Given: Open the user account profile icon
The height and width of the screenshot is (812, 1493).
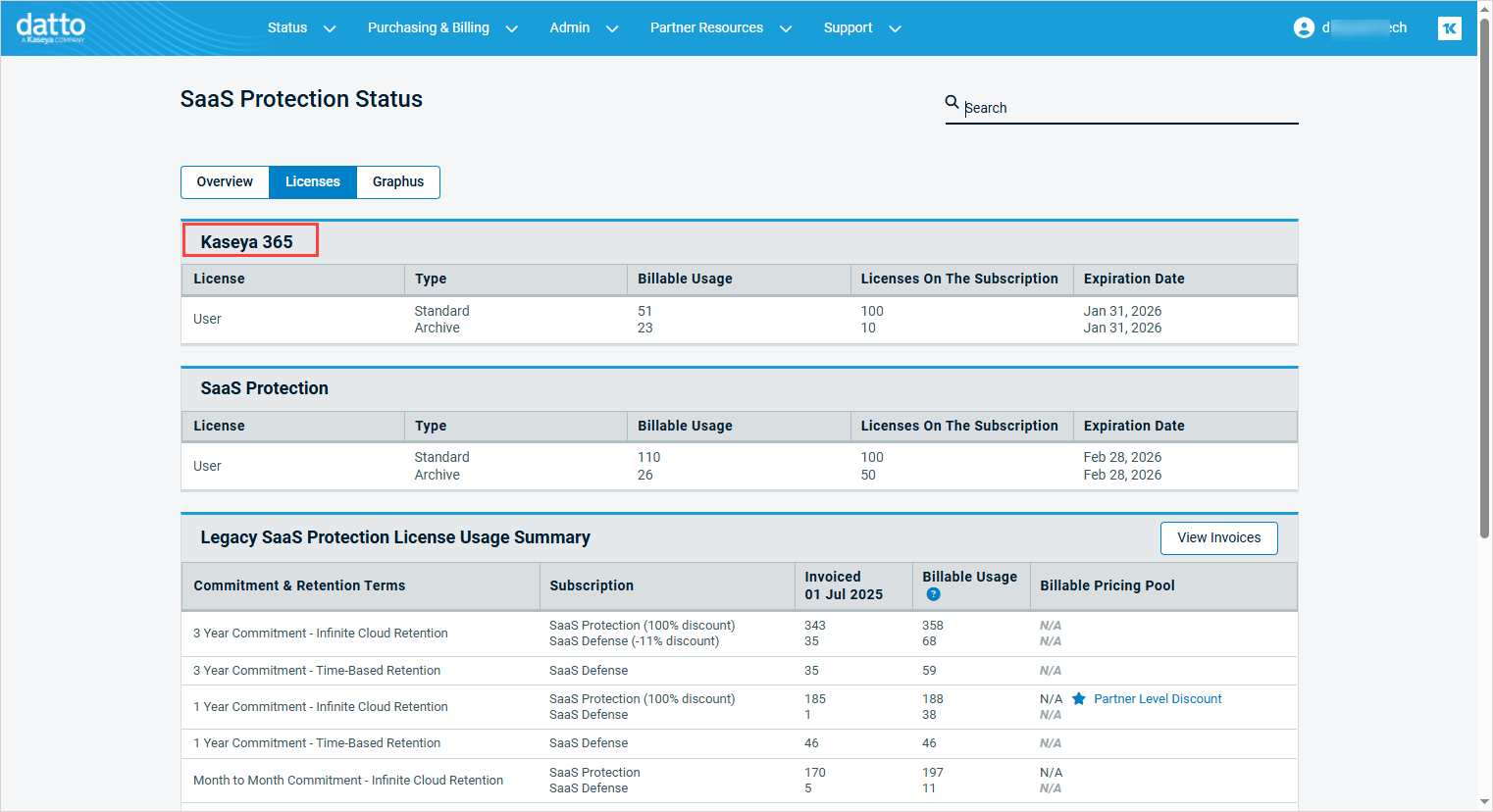Looking at the screenshot, I should tap(1304, 27).
